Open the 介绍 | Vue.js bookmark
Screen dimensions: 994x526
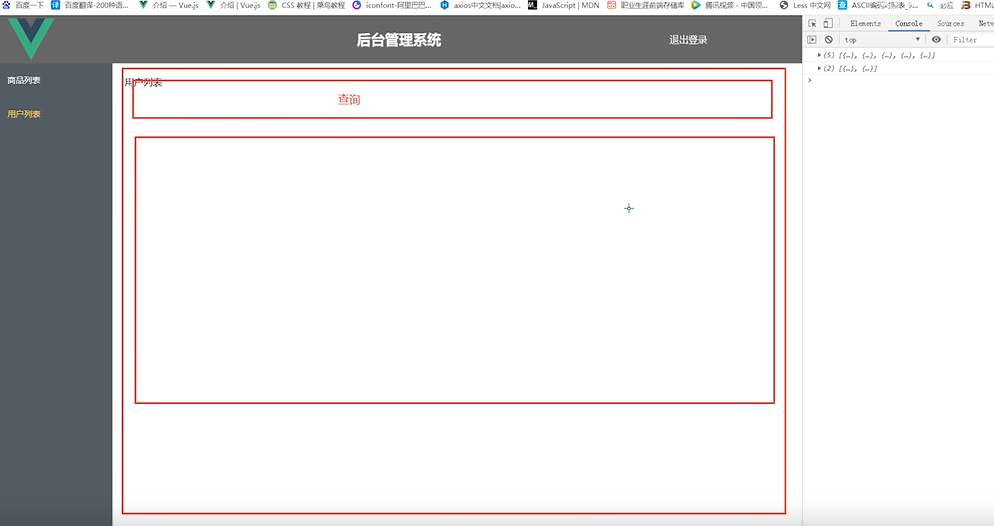pos(233,5)
